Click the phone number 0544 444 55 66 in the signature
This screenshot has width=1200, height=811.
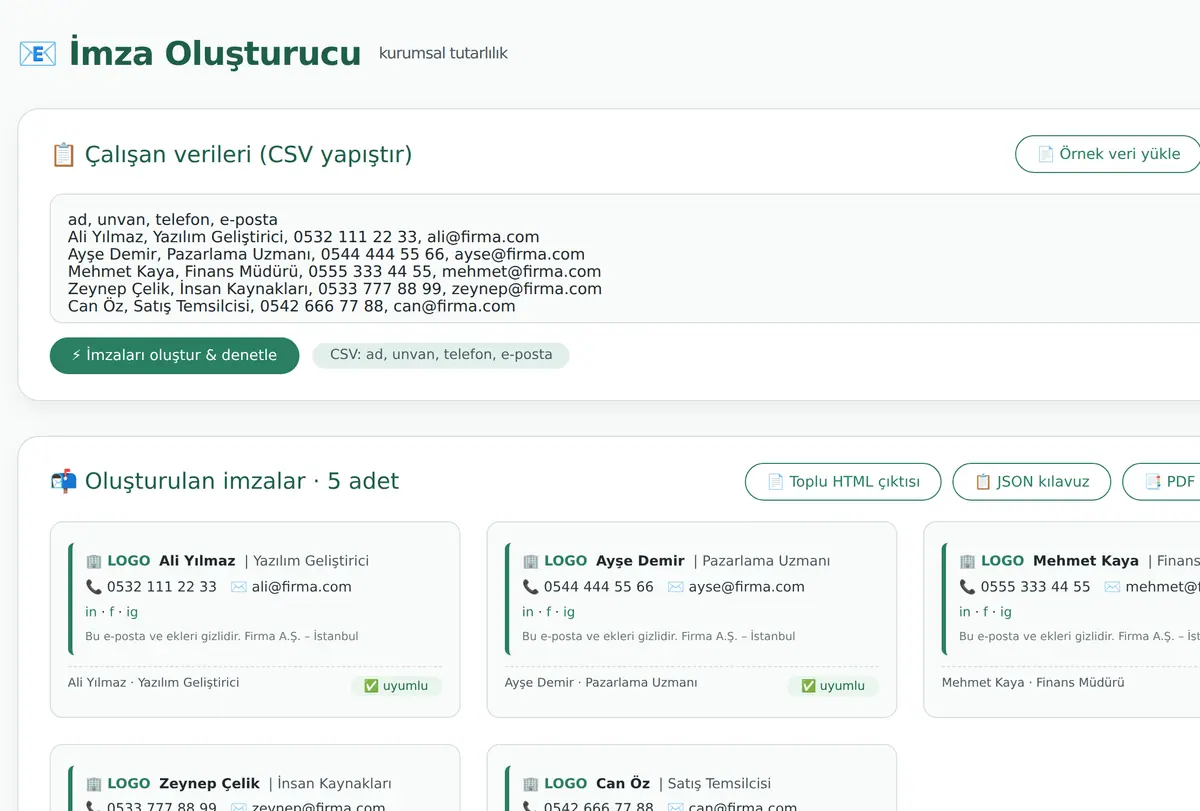tap(599, 587)
